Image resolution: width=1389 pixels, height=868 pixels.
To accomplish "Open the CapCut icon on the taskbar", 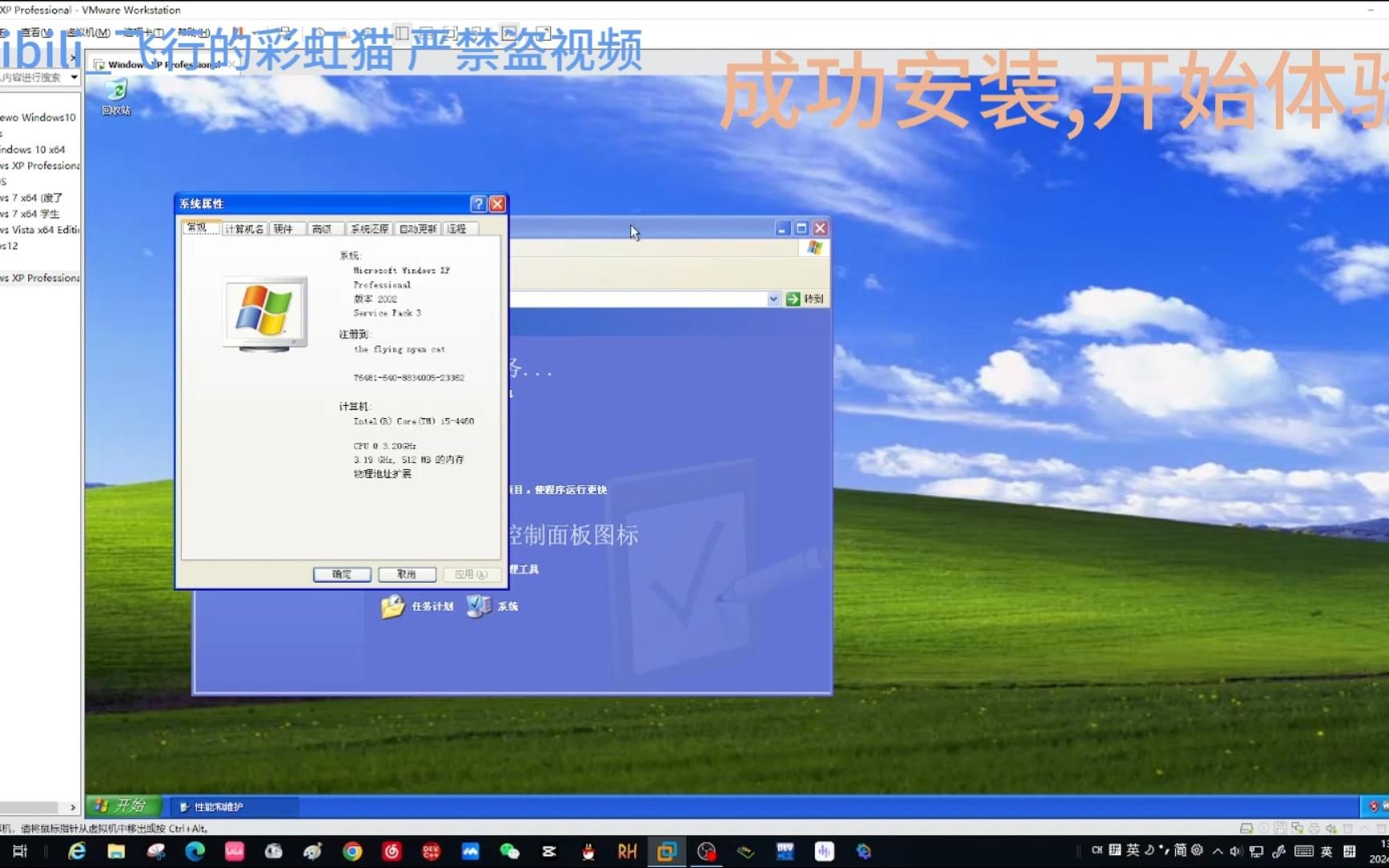I will pos(549,852).
